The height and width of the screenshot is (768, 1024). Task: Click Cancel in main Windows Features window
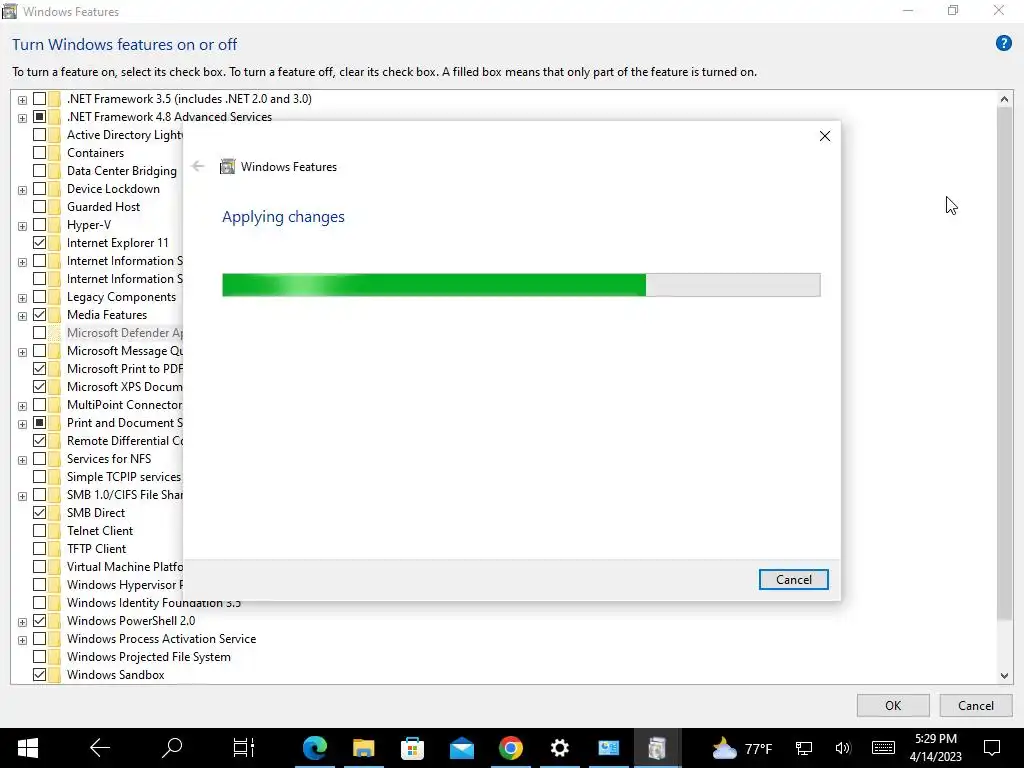click(976, 705)
